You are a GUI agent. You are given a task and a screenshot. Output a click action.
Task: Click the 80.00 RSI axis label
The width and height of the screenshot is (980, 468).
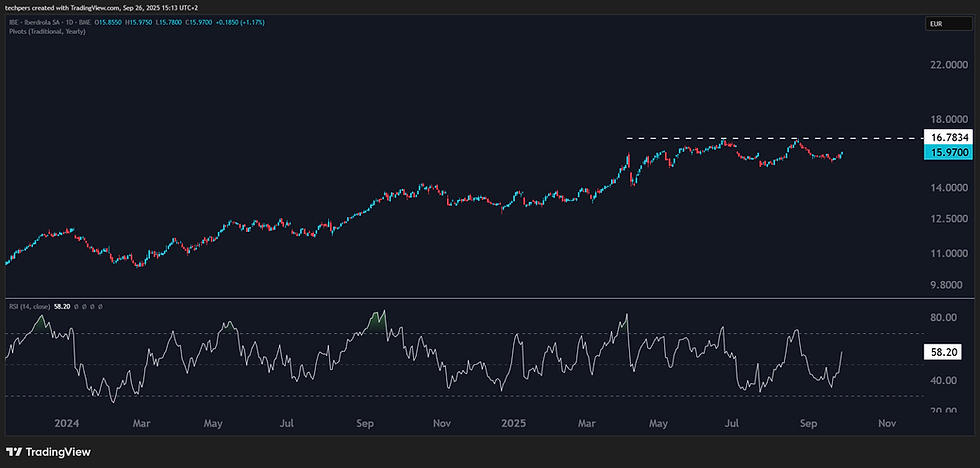click(x=945, y=317)
